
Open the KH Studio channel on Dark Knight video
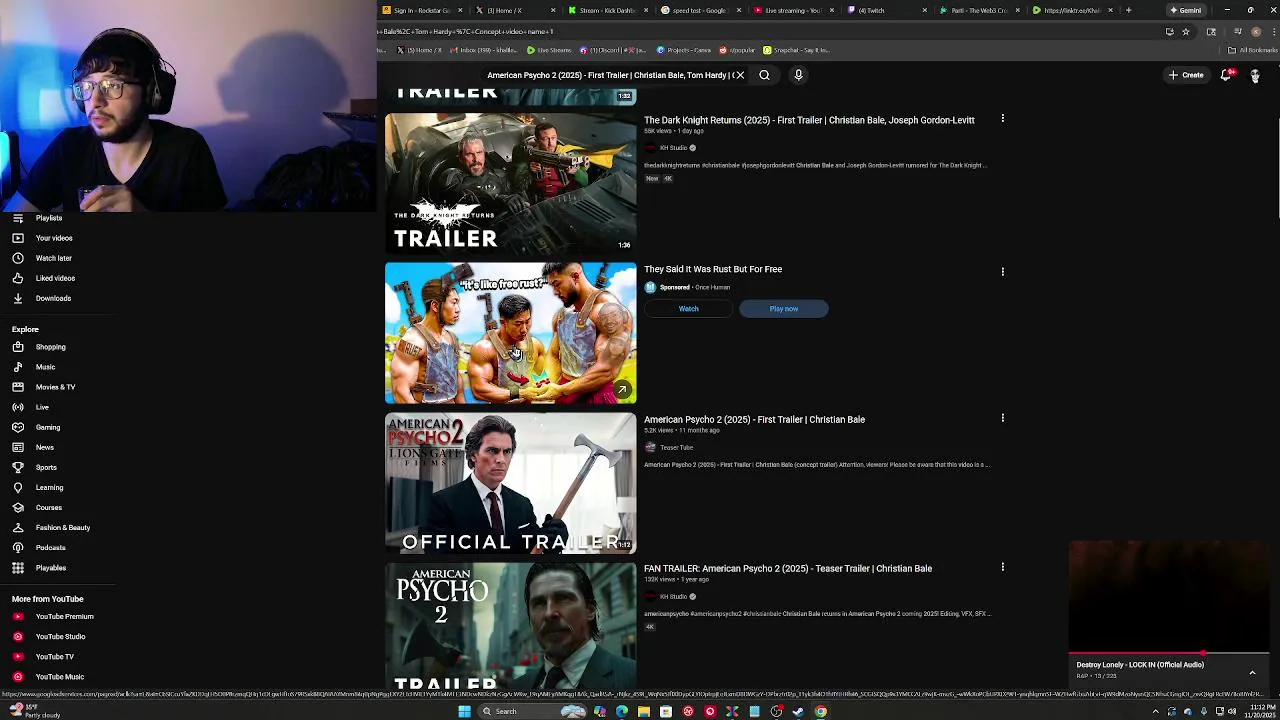pyautogui.click(x=673, y=148)
